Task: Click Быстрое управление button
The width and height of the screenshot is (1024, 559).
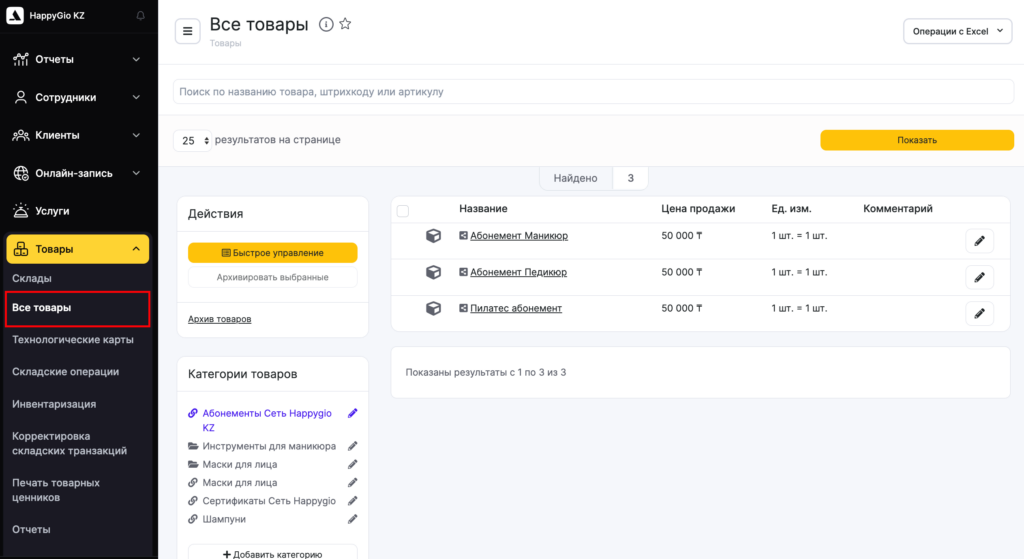Action: pos(272,253)
